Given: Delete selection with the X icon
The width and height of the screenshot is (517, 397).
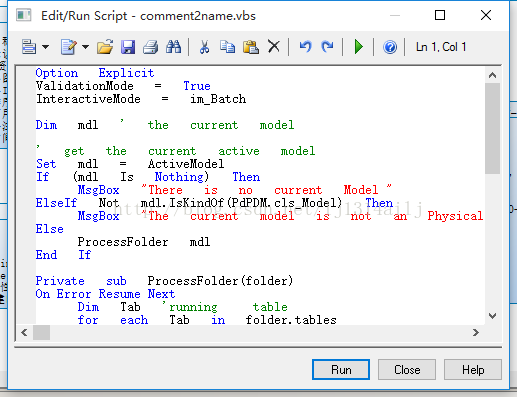Looking at the screenshot, I should point(274,47).
